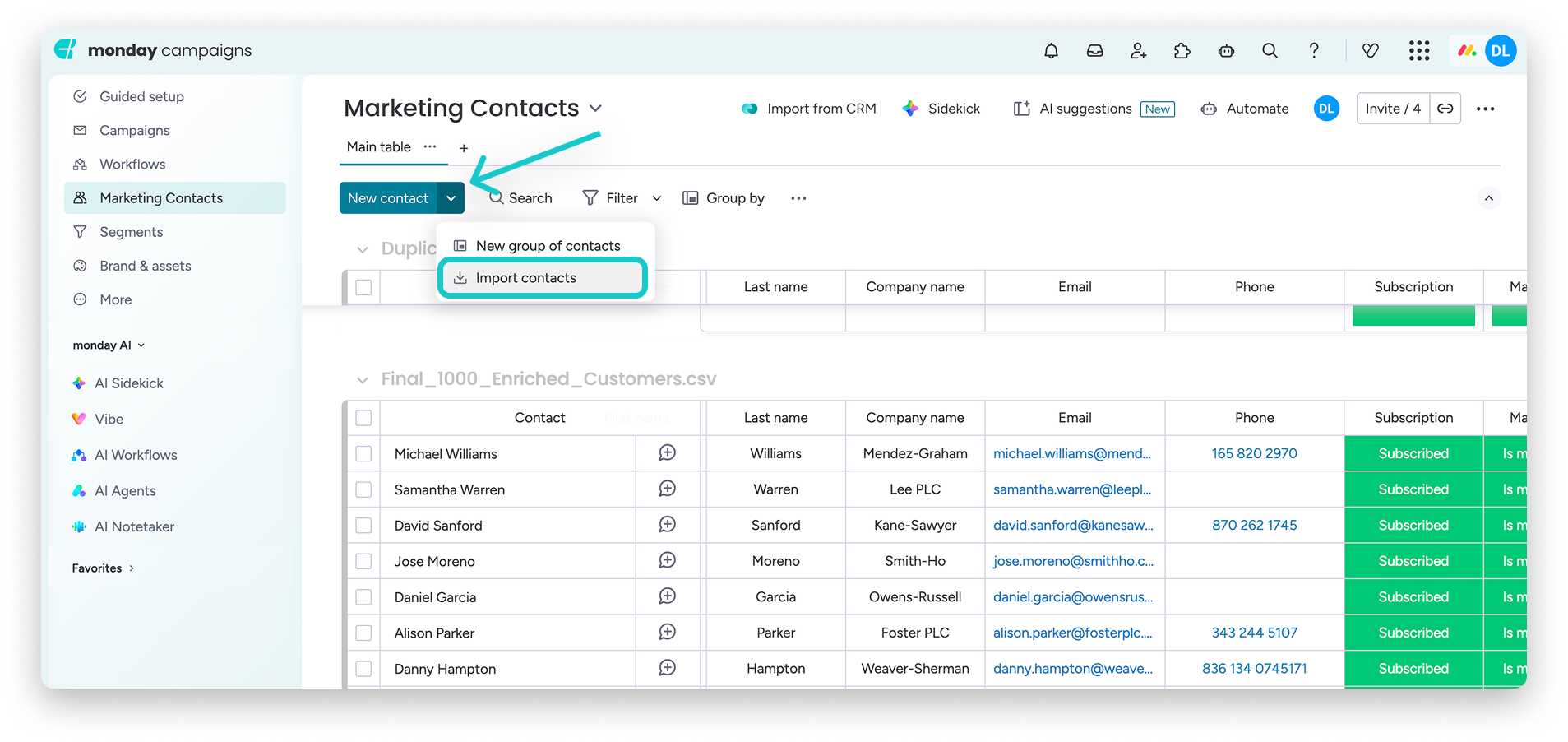Viewport: 1568px width, 742px height.
Task: Click the Search field in the toolbar
Action: (x=520, y=198)
